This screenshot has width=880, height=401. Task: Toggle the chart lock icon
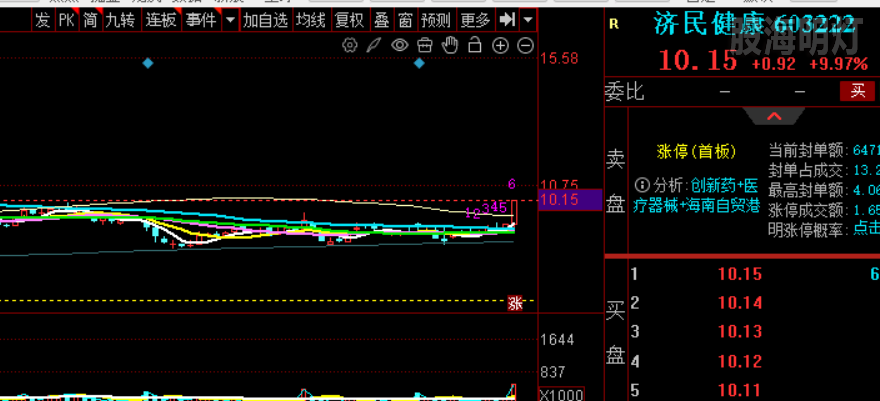475,45
